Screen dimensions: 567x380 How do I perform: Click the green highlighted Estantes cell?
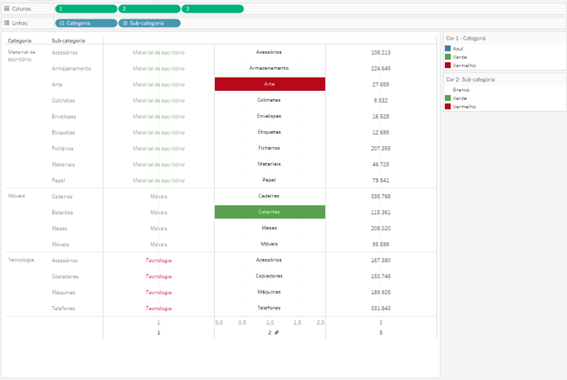click(x=270, y=212)
